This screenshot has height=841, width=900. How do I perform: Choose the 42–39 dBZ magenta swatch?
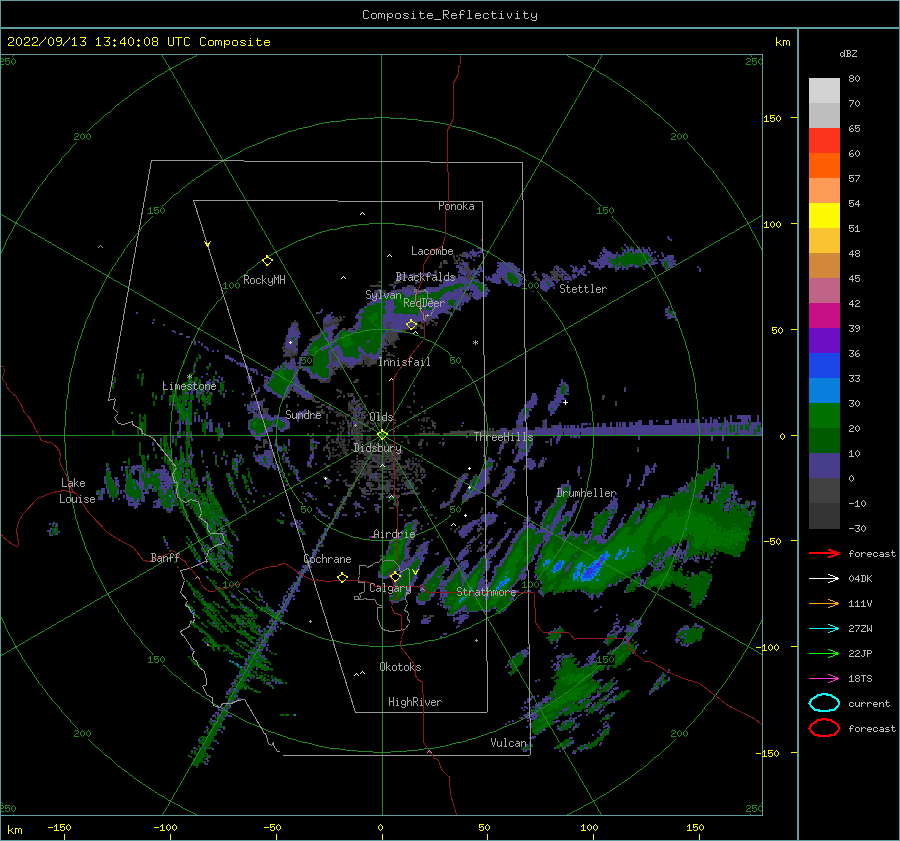(824, 316)
